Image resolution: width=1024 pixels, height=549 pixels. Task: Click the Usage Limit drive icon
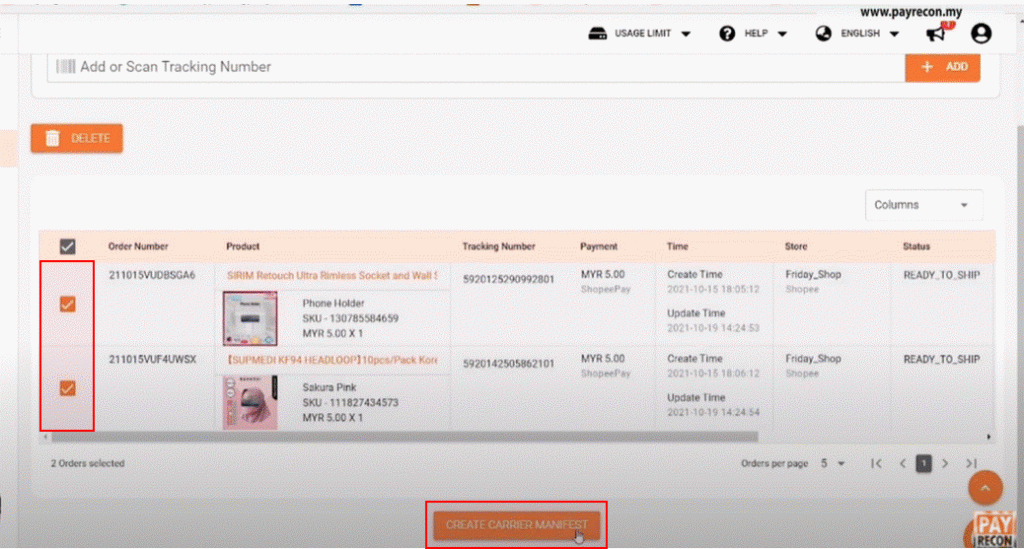tap(597, 33)
